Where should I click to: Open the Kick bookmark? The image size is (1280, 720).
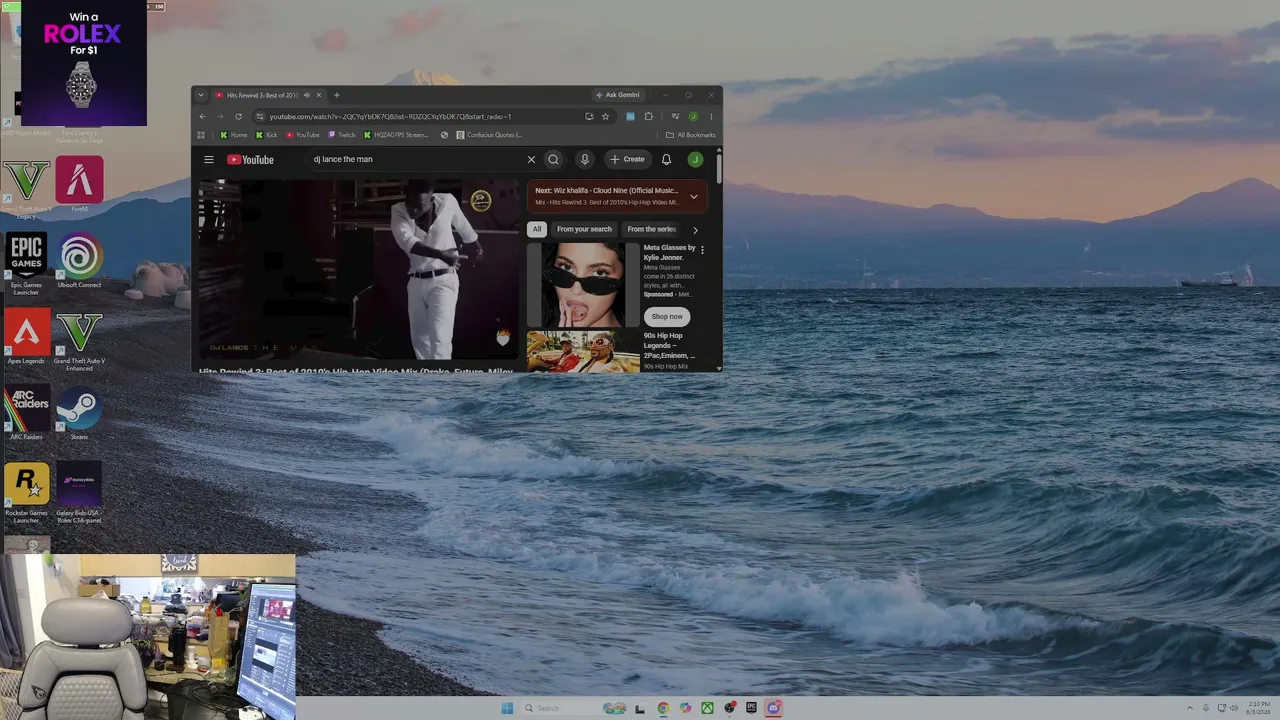(x=267, y=135)
